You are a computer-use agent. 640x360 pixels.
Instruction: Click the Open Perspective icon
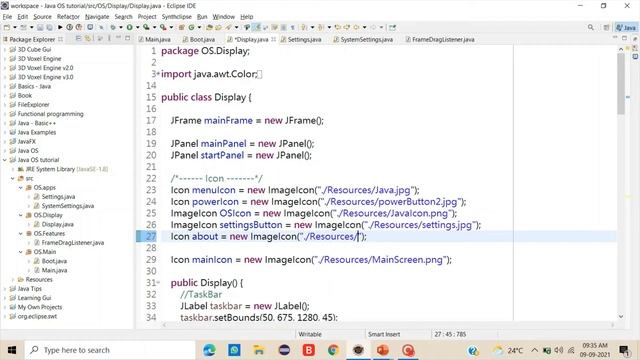coord(606,27)
